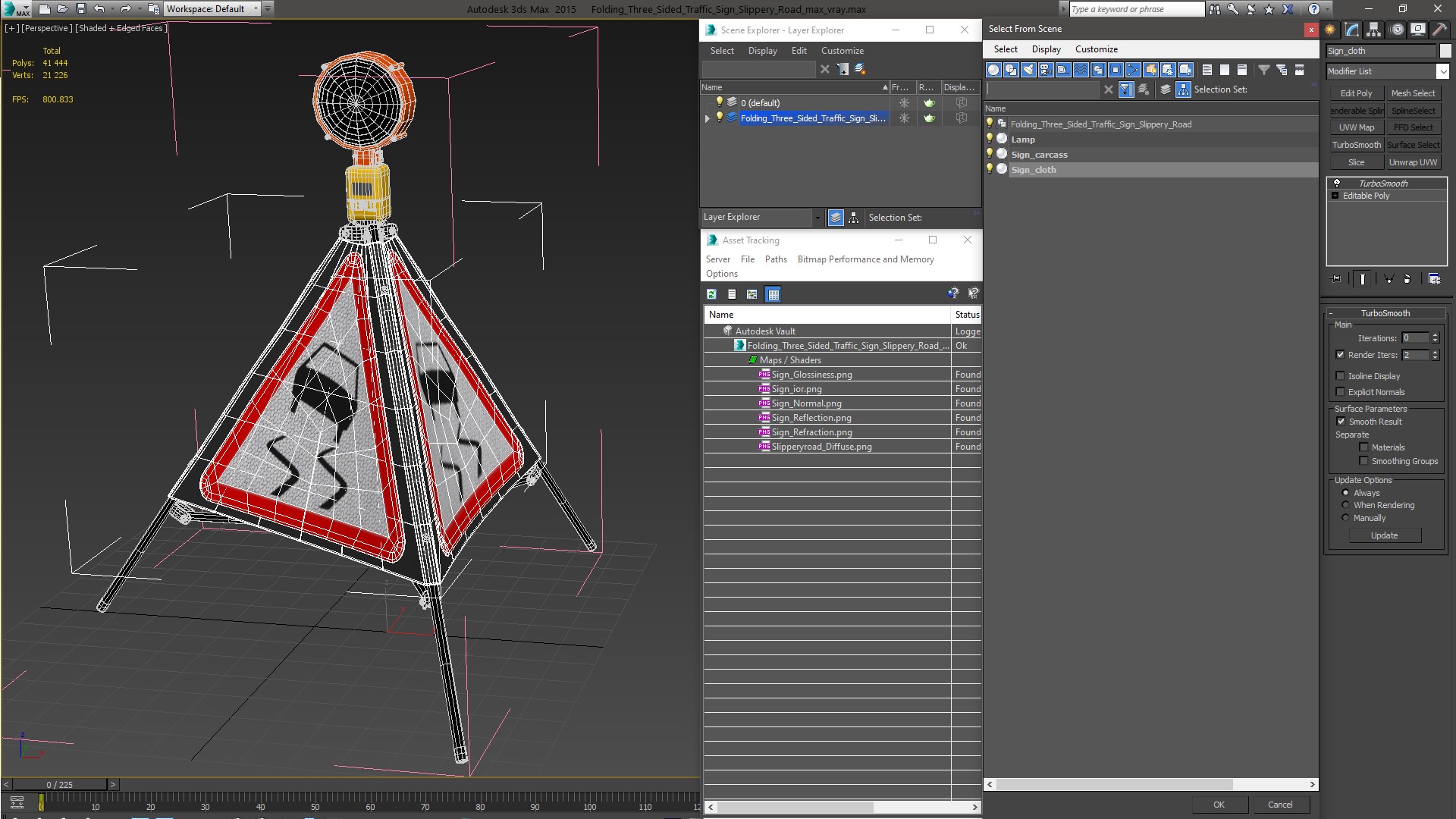Collapse the TurboSmooth rollout
Image resolution: width=1456 pixels, height=819 pixels.
[1332, 313]
